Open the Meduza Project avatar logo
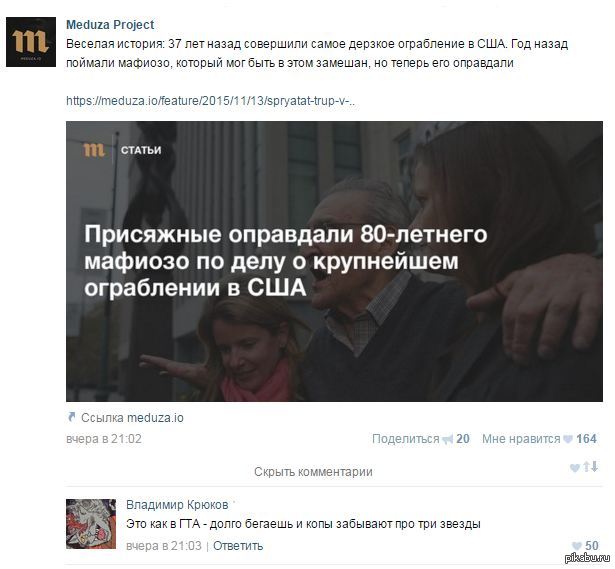 [x=31, y=42]
